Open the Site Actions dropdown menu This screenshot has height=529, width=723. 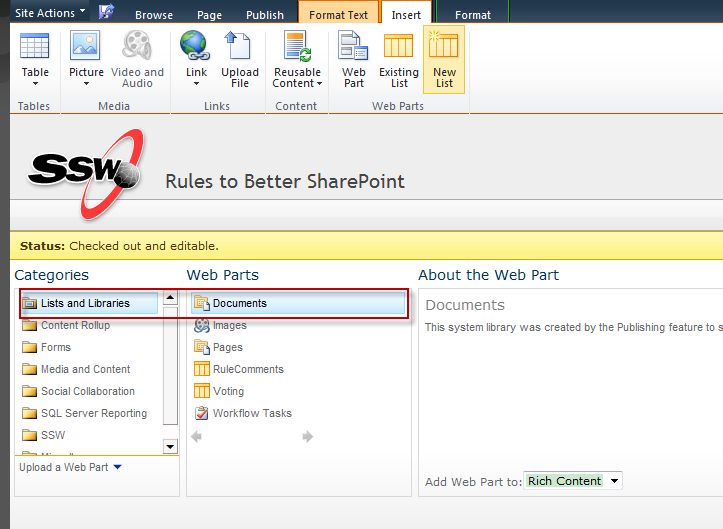point(50,13)
